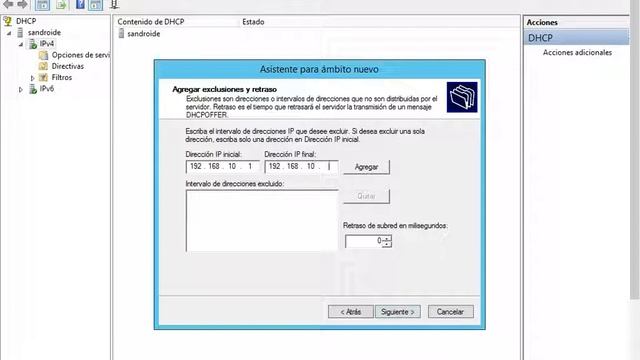Continue with the Siguiente button
This screenshot has height=360, width=640.
pyautogui.click(x=398, y=312)
